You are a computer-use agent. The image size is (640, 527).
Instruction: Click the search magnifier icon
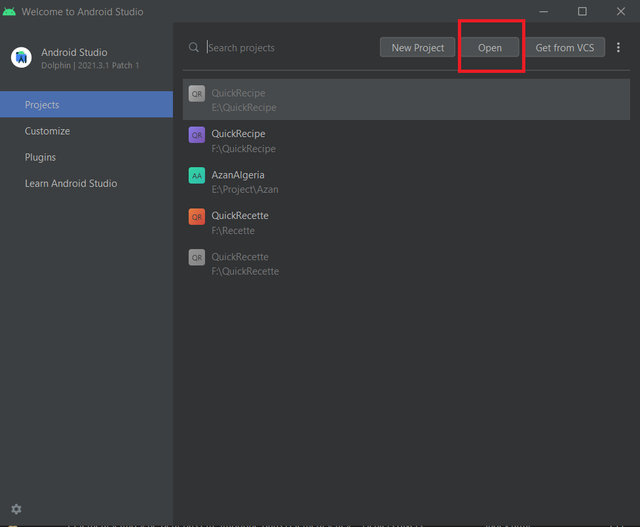click(x=194, y=47)
